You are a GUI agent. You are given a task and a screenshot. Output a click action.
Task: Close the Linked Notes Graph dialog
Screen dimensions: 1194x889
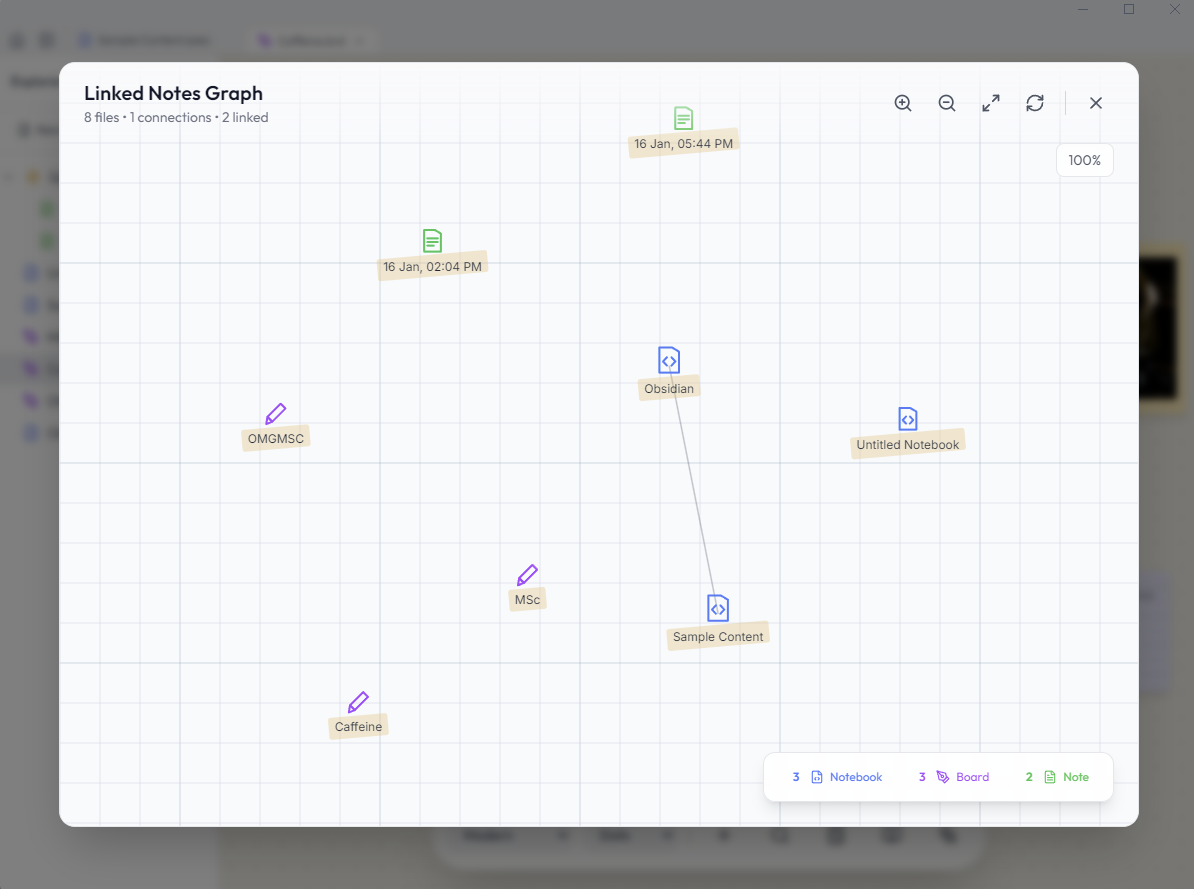[x=1095, y=102]
